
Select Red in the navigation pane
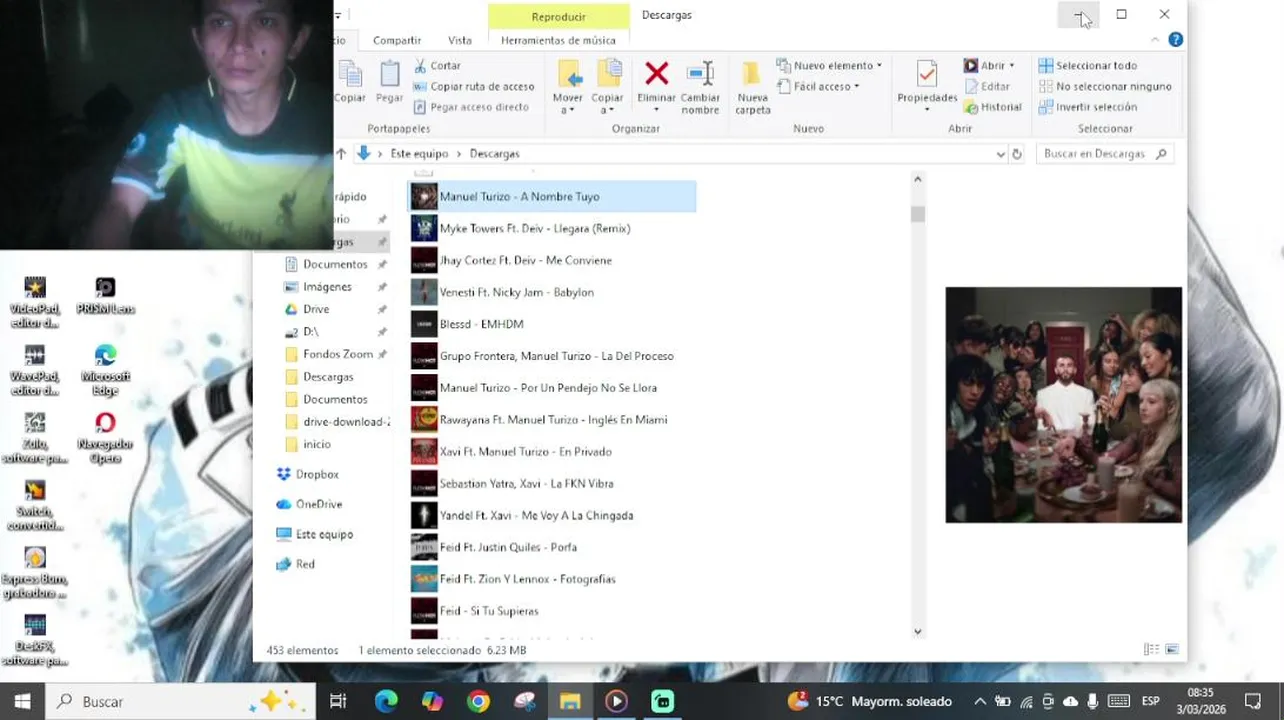[305, 564]
